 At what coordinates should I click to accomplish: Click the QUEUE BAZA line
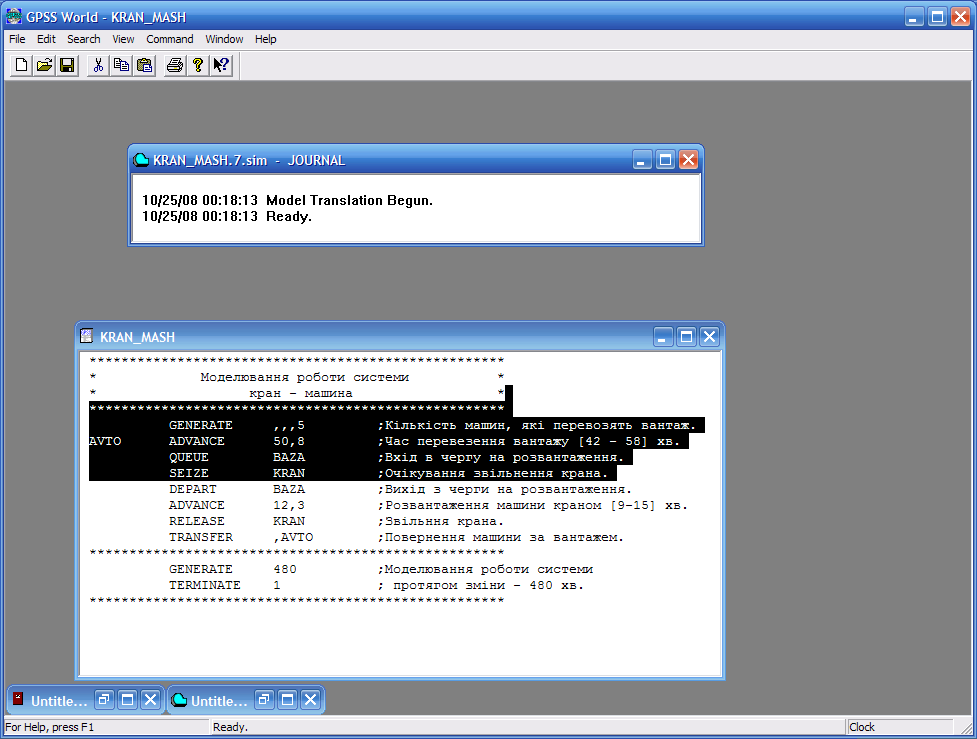pos(396,457)
